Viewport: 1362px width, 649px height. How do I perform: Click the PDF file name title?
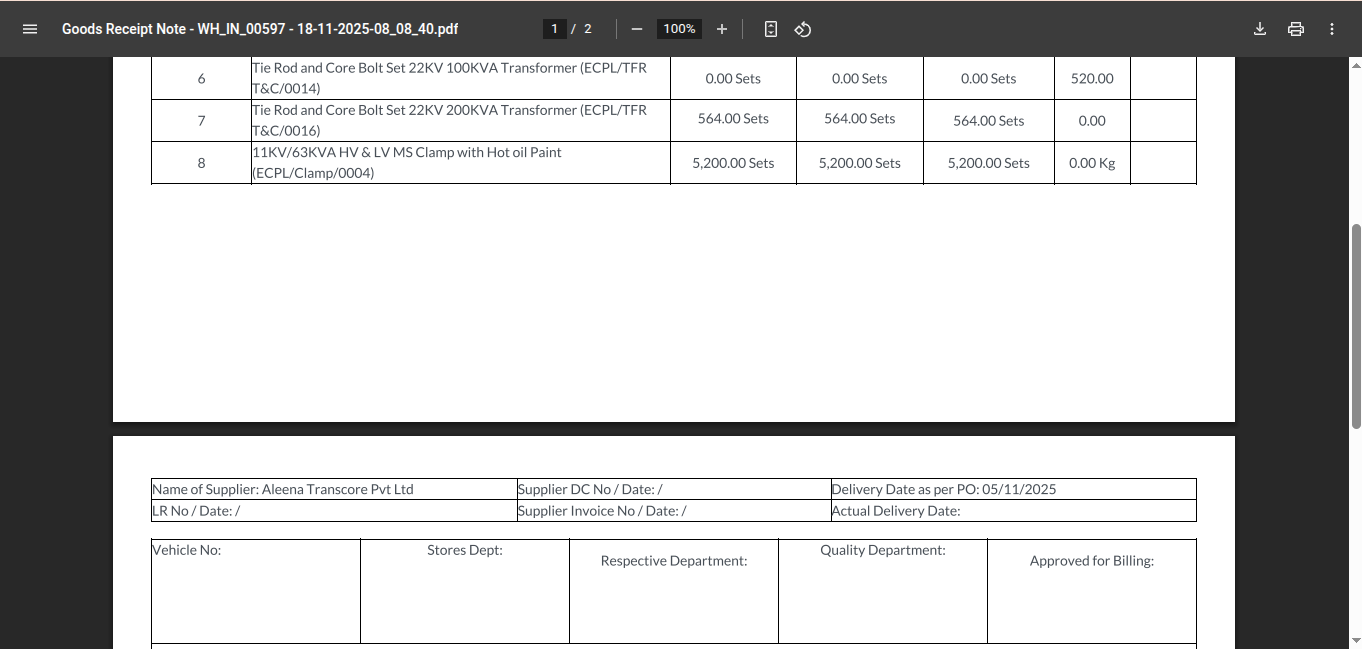click(260, 29)
